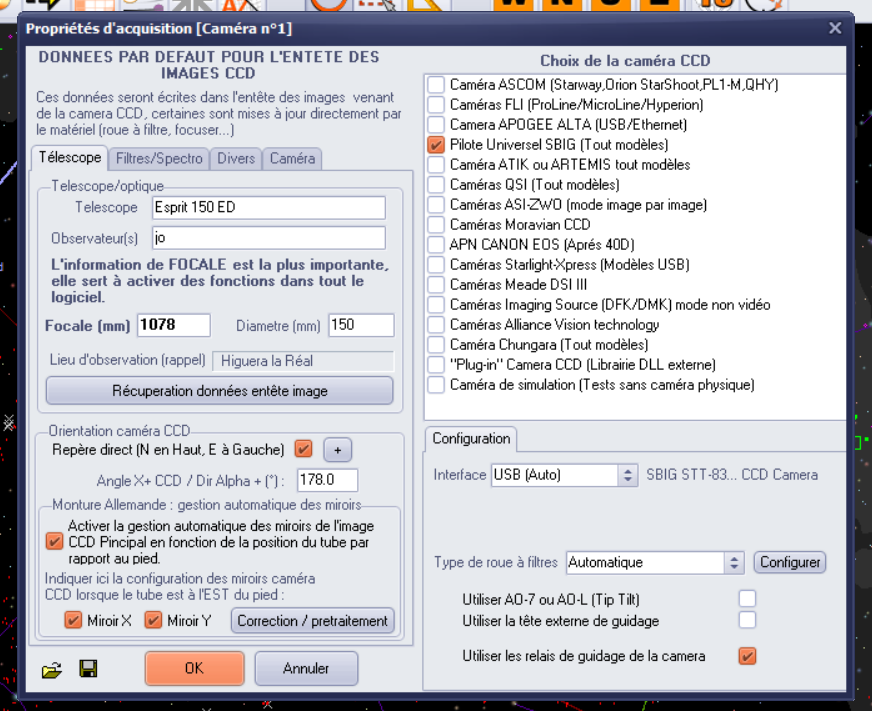Click the Correction / pretraitement button
The height and width of the screenshot is (711, 872).
point(312,621)
